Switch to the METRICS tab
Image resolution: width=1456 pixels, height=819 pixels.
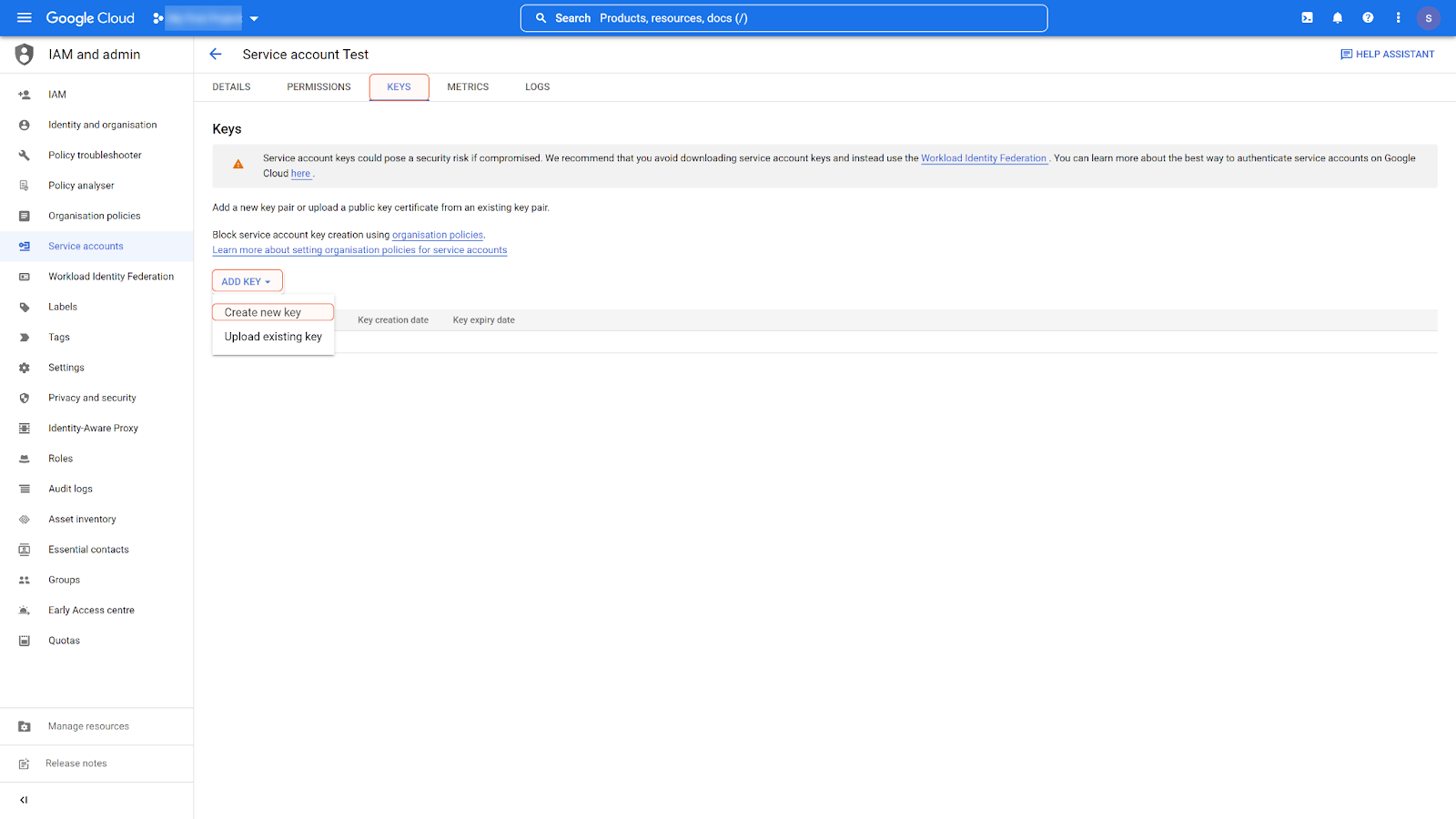[468, 86]
